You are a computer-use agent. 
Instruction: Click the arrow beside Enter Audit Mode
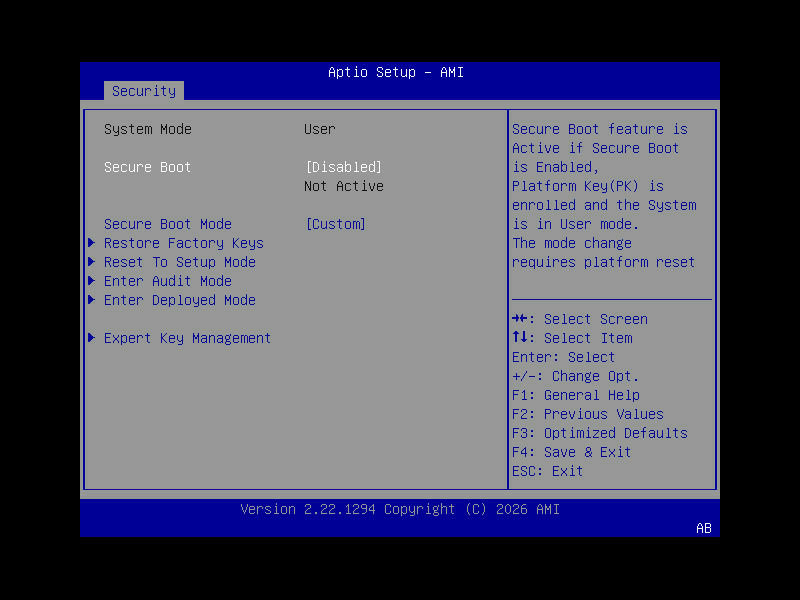(x=92, y=281)
